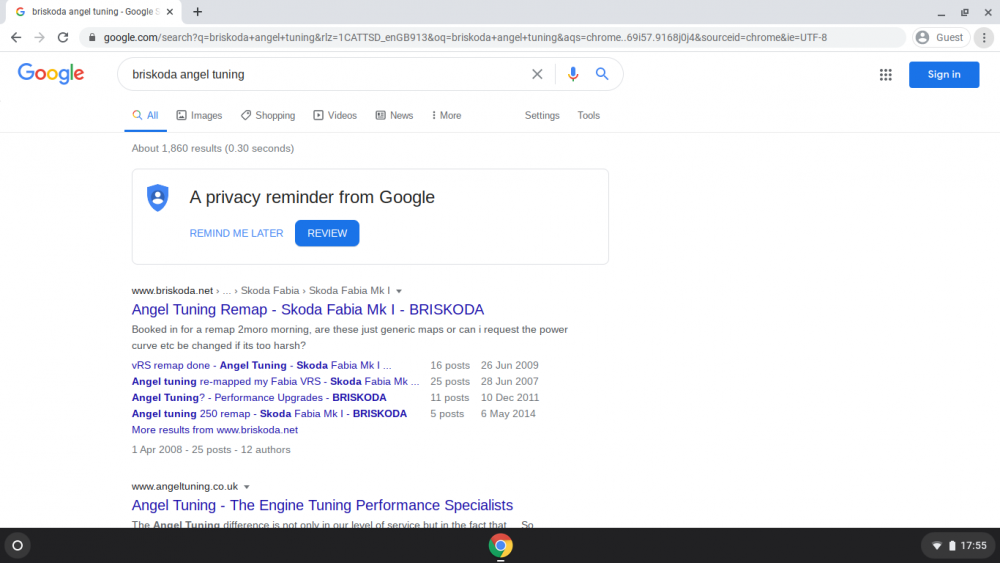Viewport: 1000px width, 563px height.
Task: Submit search with the magnifier icon
Action: click(x=601, y=74)
